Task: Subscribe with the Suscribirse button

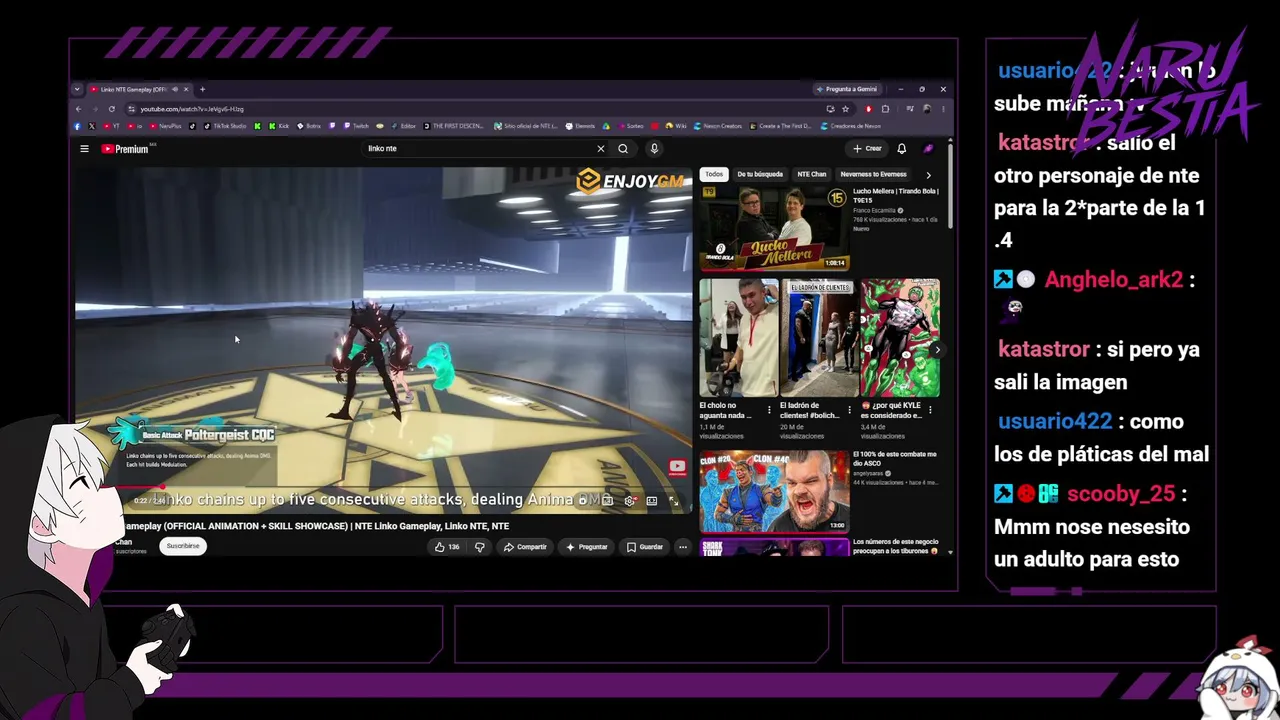Action: (183, 546)
